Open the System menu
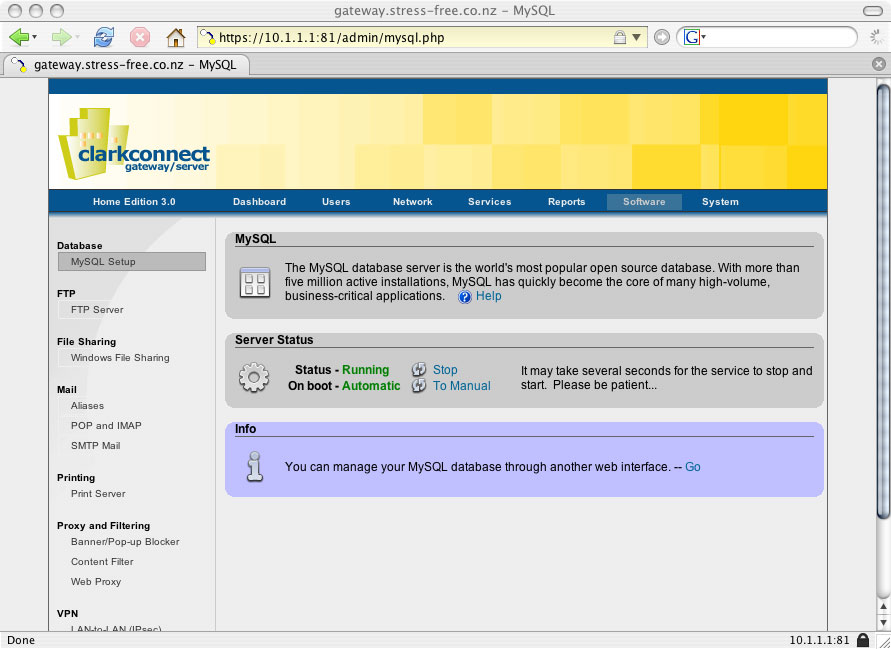 click(720, 202)
